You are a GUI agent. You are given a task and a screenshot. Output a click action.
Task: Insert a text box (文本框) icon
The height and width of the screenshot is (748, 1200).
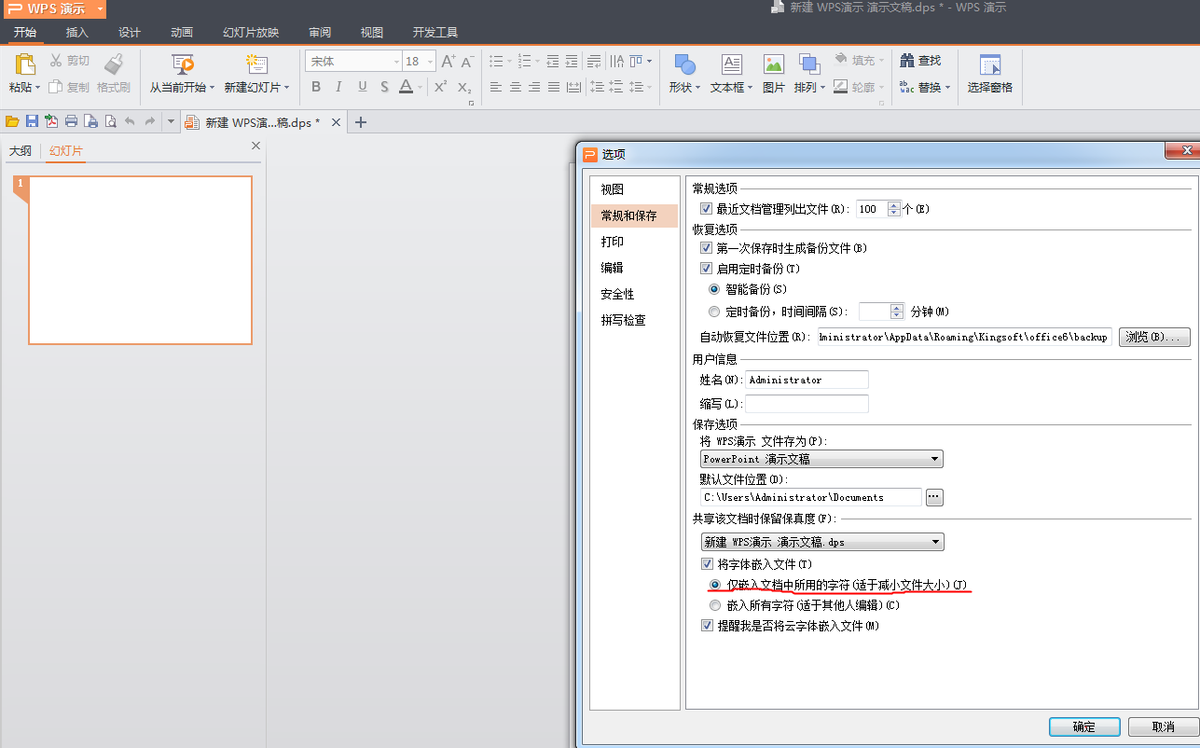[x=732, y=65]
